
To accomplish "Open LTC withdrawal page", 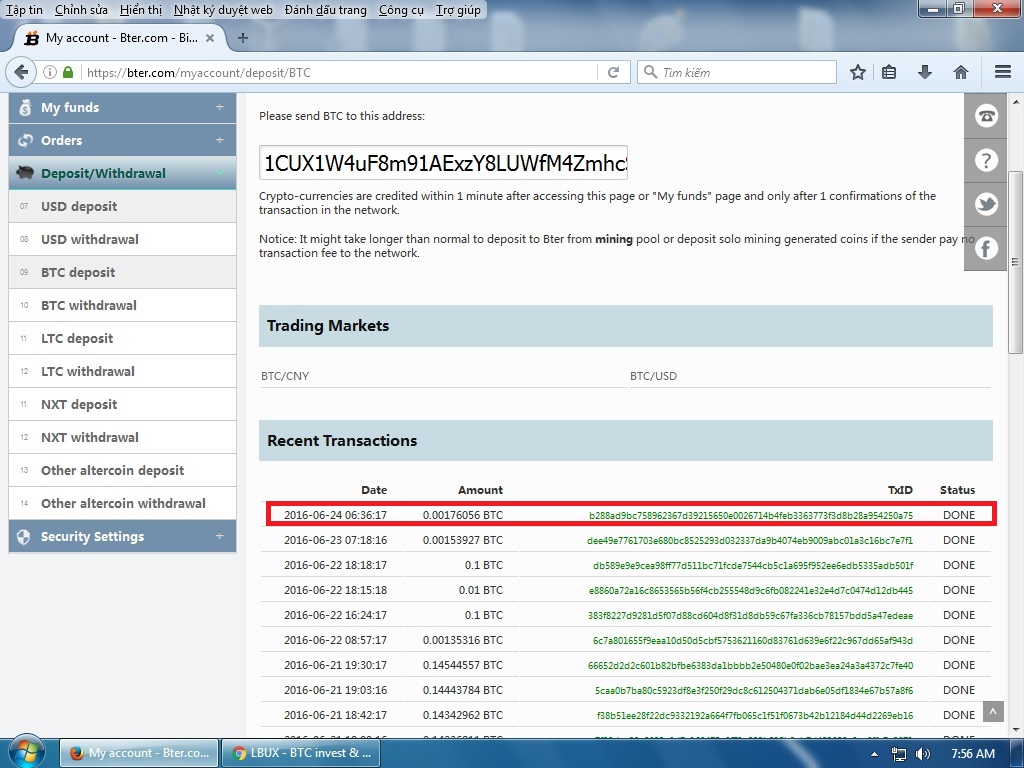I will click(x=122, y=371).
